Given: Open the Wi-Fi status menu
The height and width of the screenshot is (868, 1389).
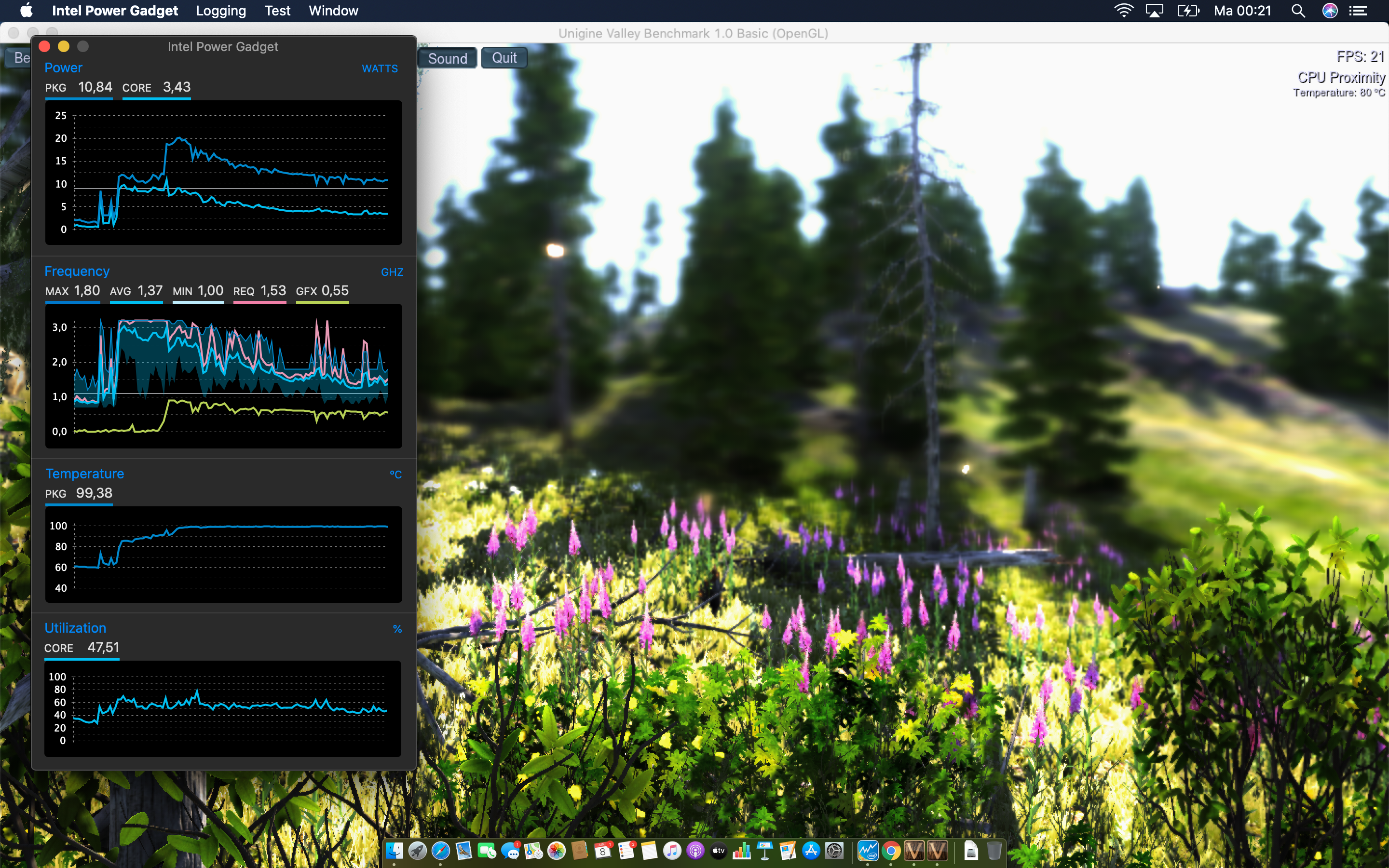Looking at the screenshot, I should 1123,11.
